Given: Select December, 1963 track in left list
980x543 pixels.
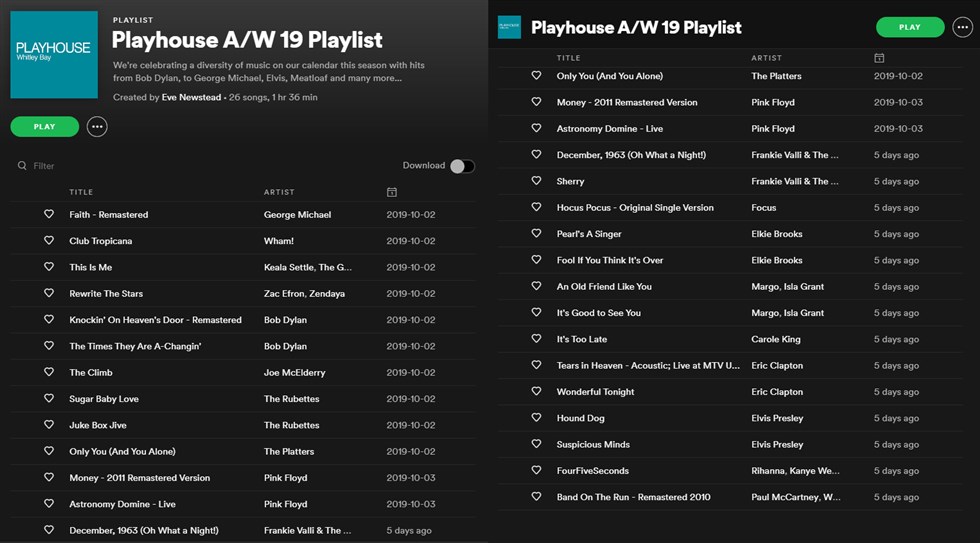Looking at the screenshot, I should [x=144, y=530].
